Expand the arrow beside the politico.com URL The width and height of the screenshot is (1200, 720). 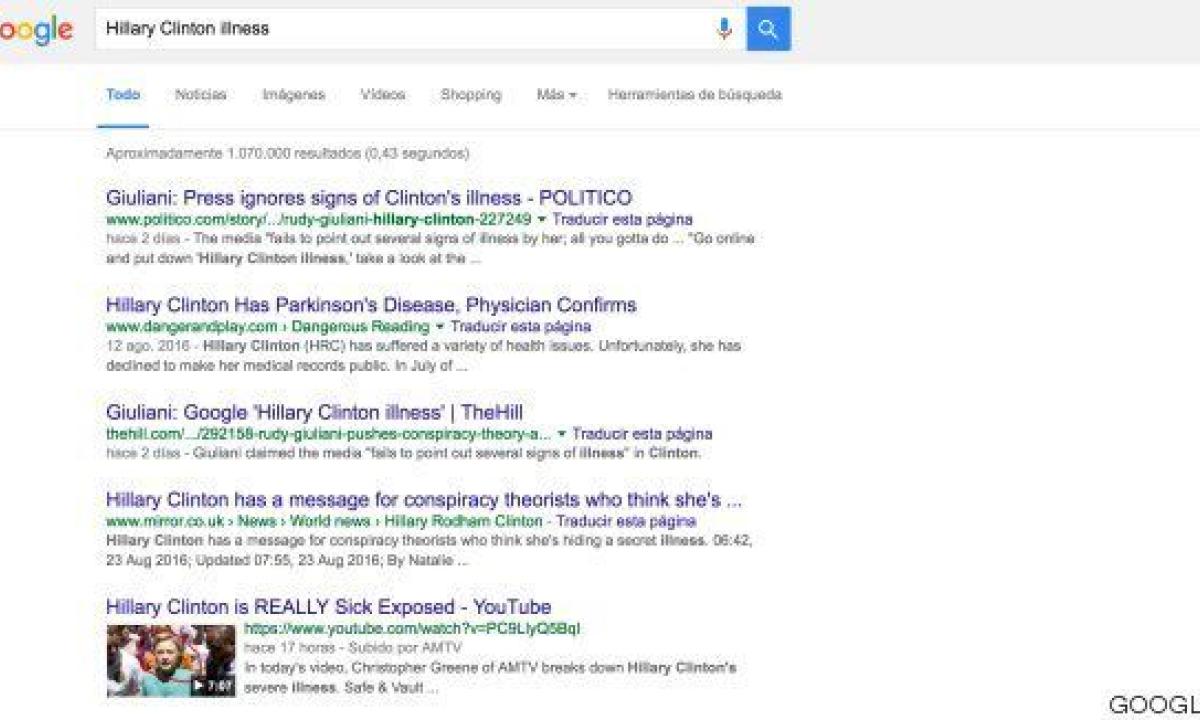click(x=542, y=219)
